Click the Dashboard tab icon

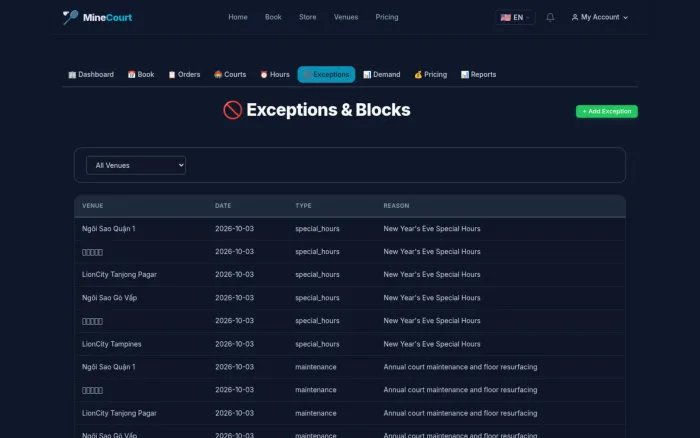click(72, 75)
